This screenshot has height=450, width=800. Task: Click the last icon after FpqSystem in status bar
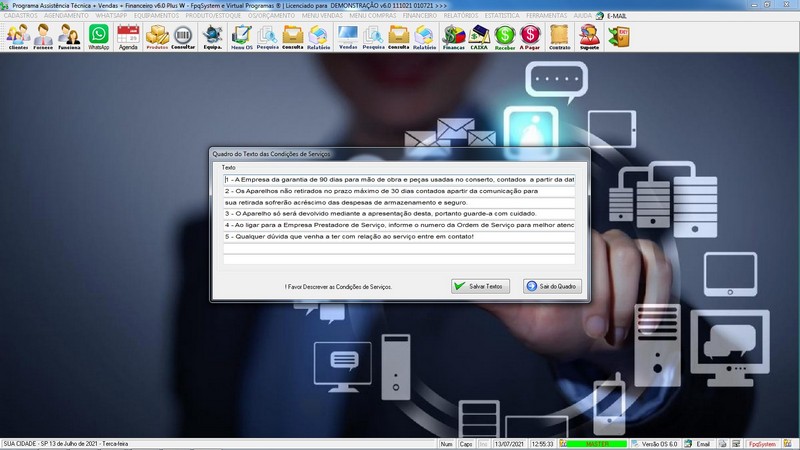pyautogui.click(x=788, y=444)
